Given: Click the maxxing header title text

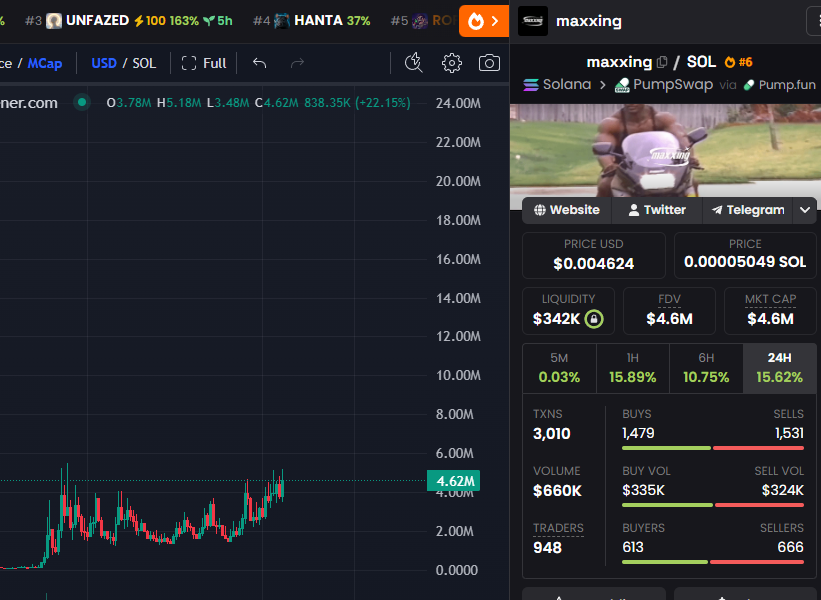Looking at the screenshot, I should point(589,21).
